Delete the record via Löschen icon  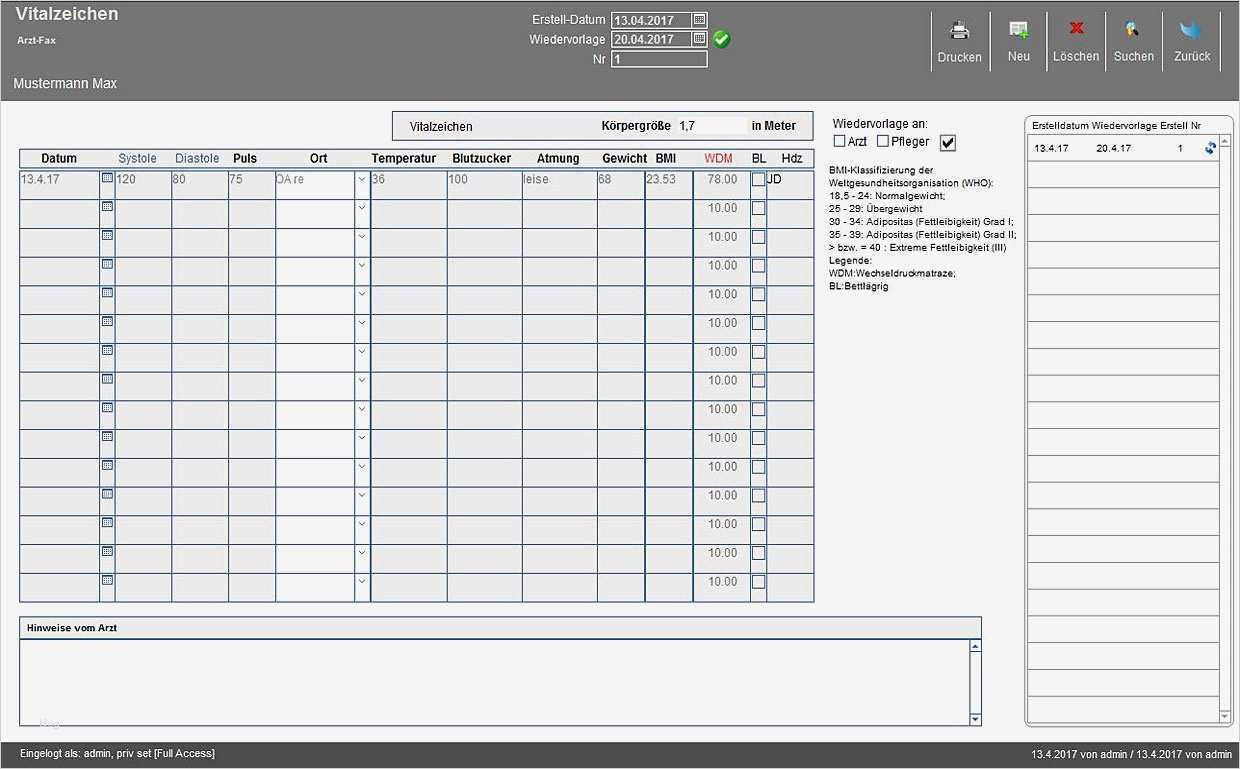pyautogui.click(x=1076, y=29)
